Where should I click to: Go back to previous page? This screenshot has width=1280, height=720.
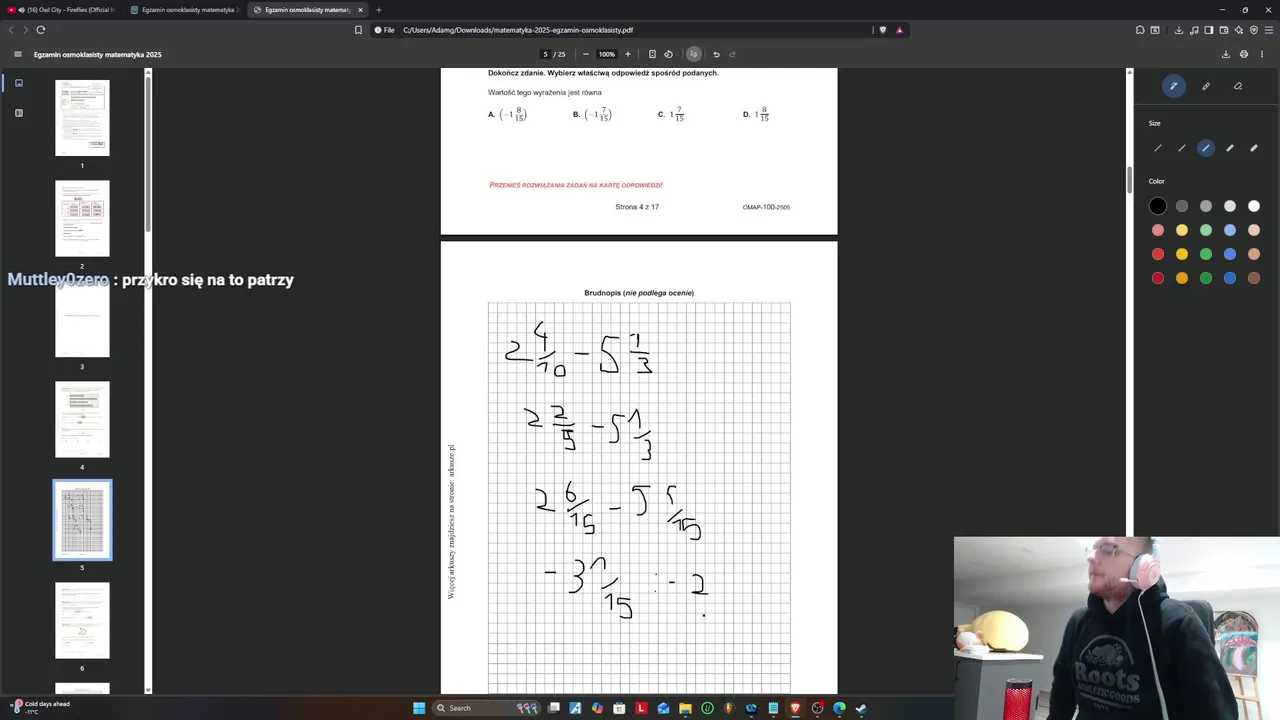(12, 30)
